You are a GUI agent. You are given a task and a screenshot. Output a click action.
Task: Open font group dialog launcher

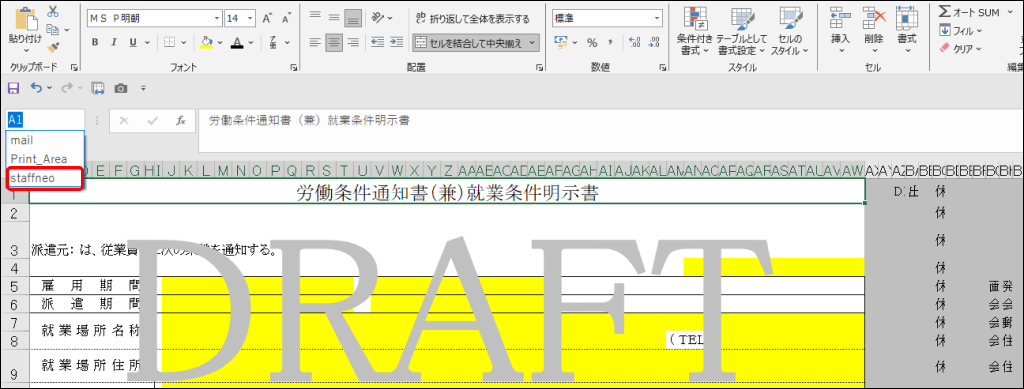coord(294,67)
